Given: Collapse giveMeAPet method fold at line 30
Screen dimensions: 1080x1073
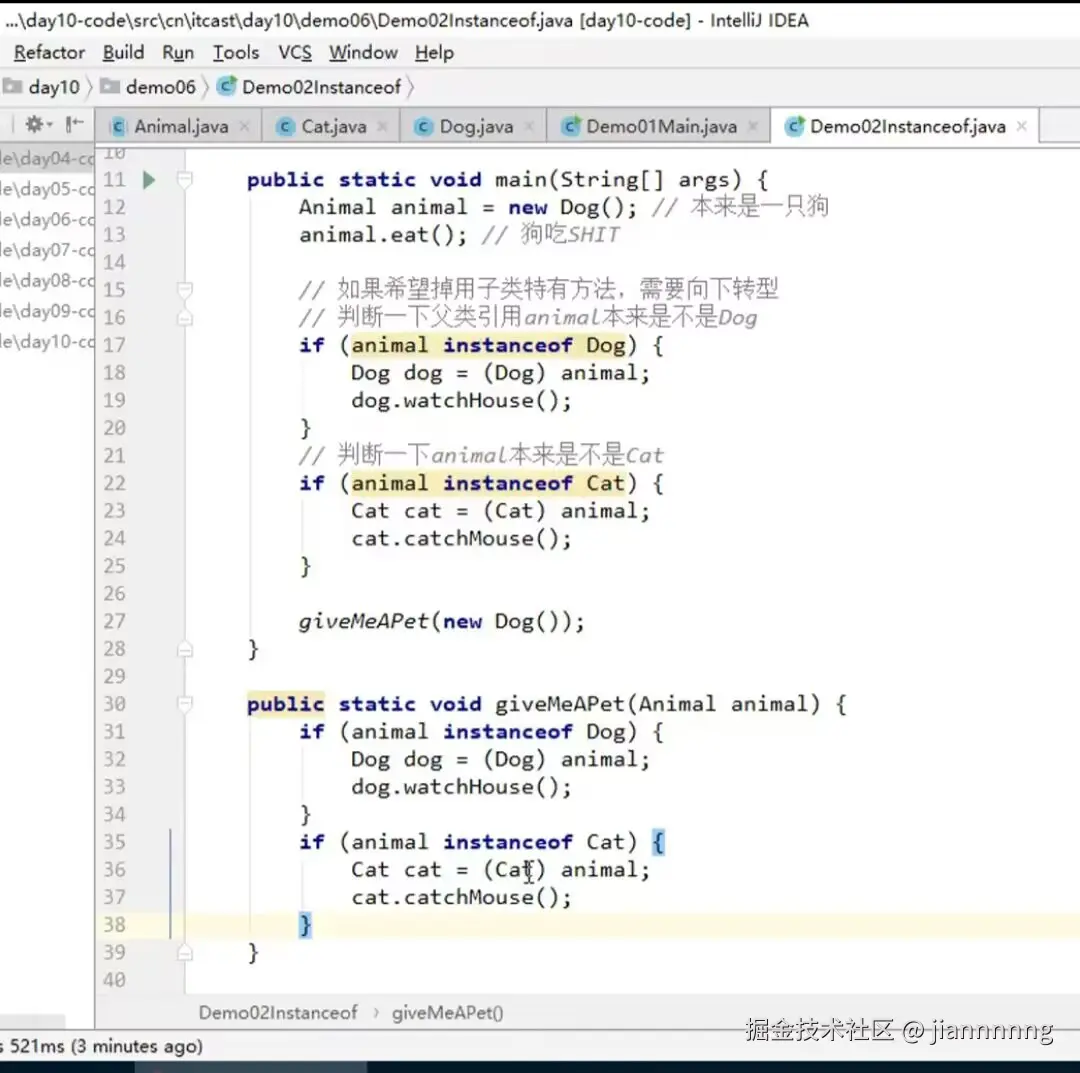Looking at the screenshot, I should point(185,704).
